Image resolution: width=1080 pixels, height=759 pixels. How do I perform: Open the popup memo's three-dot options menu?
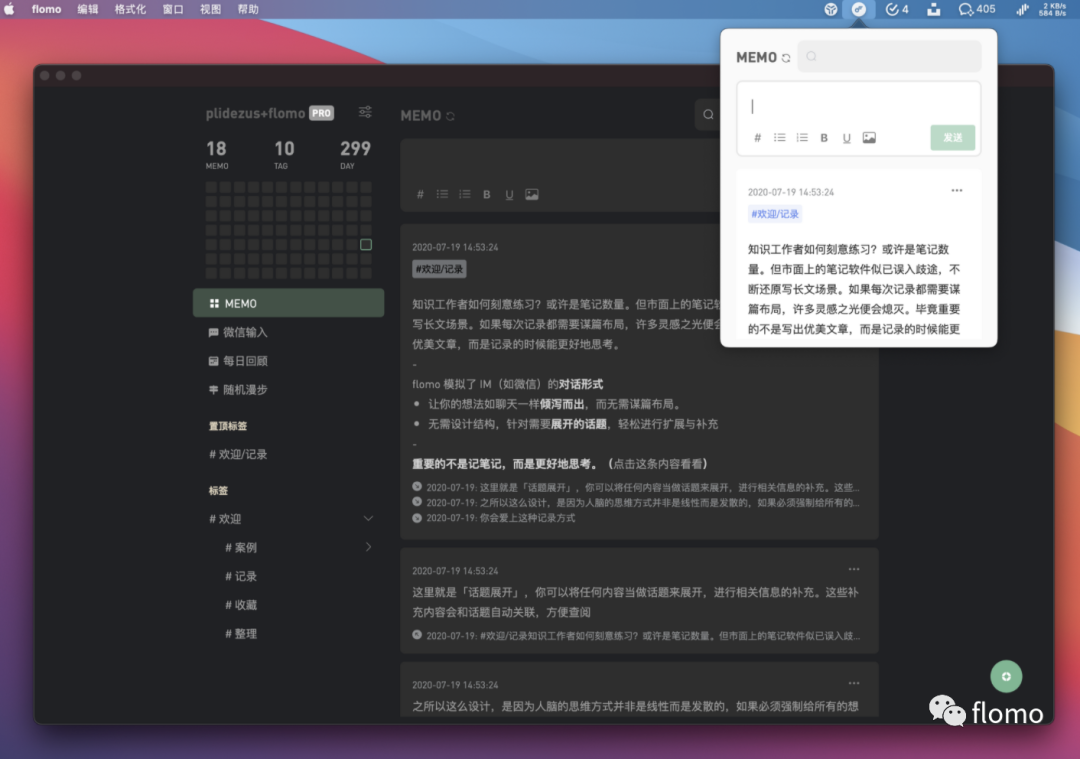957,191
